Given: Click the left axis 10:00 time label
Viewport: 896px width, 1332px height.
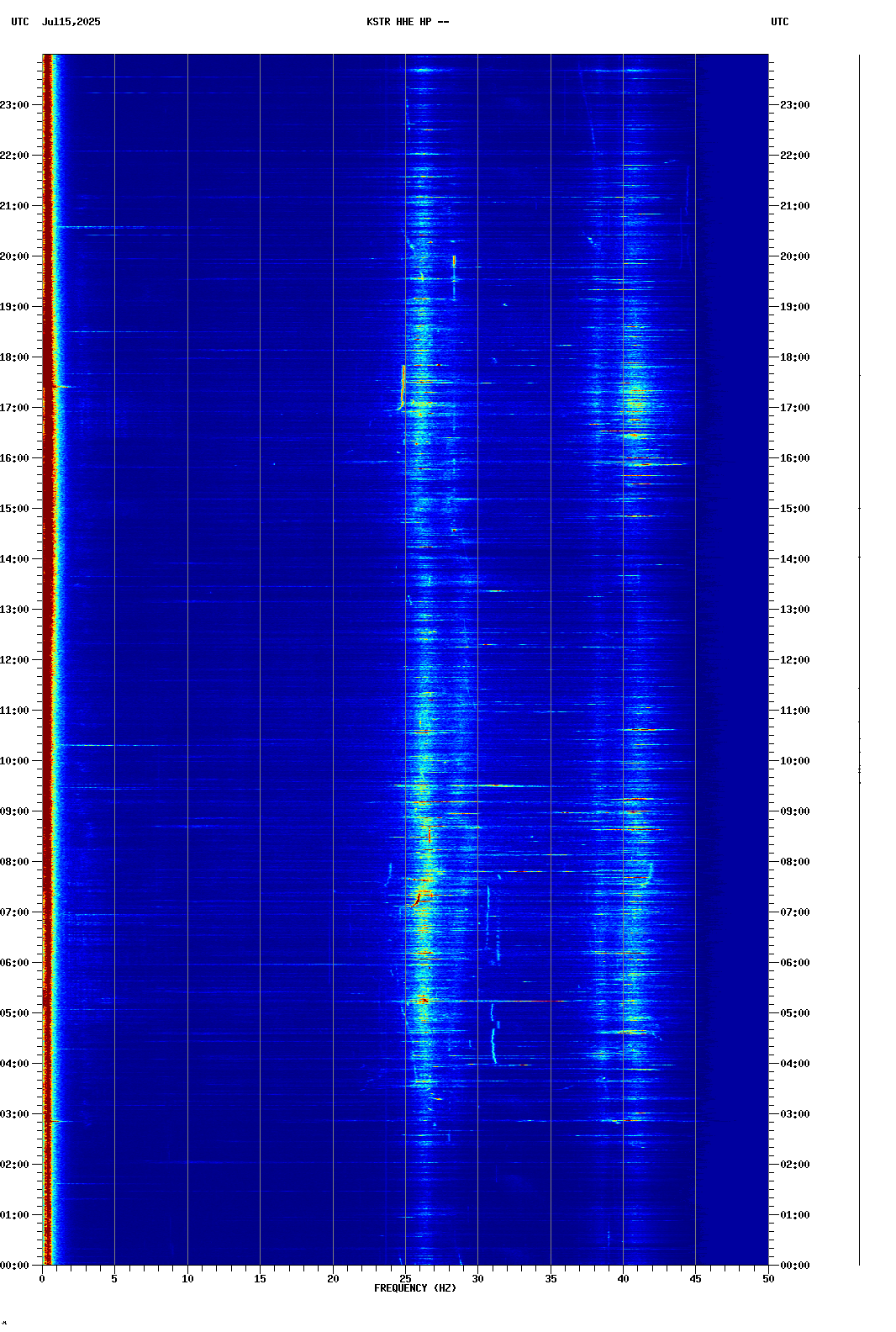Looking at the screenshot, I should (14, 761).
